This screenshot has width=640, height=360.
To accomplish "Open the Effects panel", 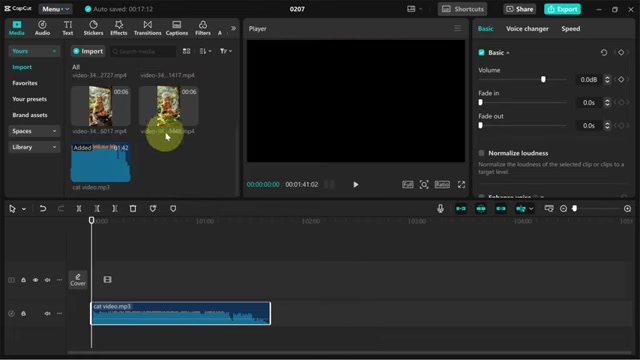I will pyautogui.click(x=119, y=28).
